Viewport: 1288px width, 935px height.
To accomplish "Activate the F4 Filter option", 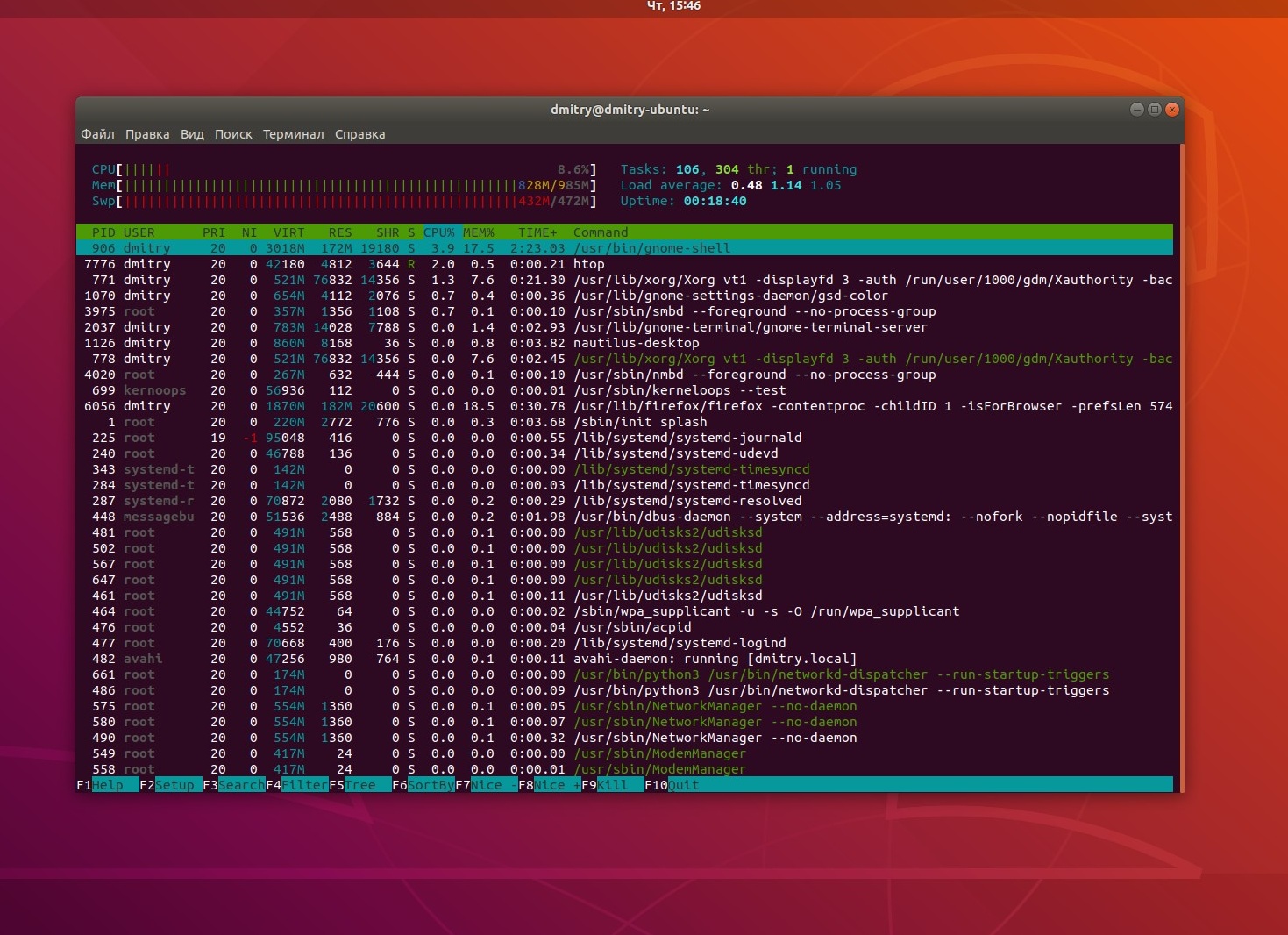I will (297, 785).
